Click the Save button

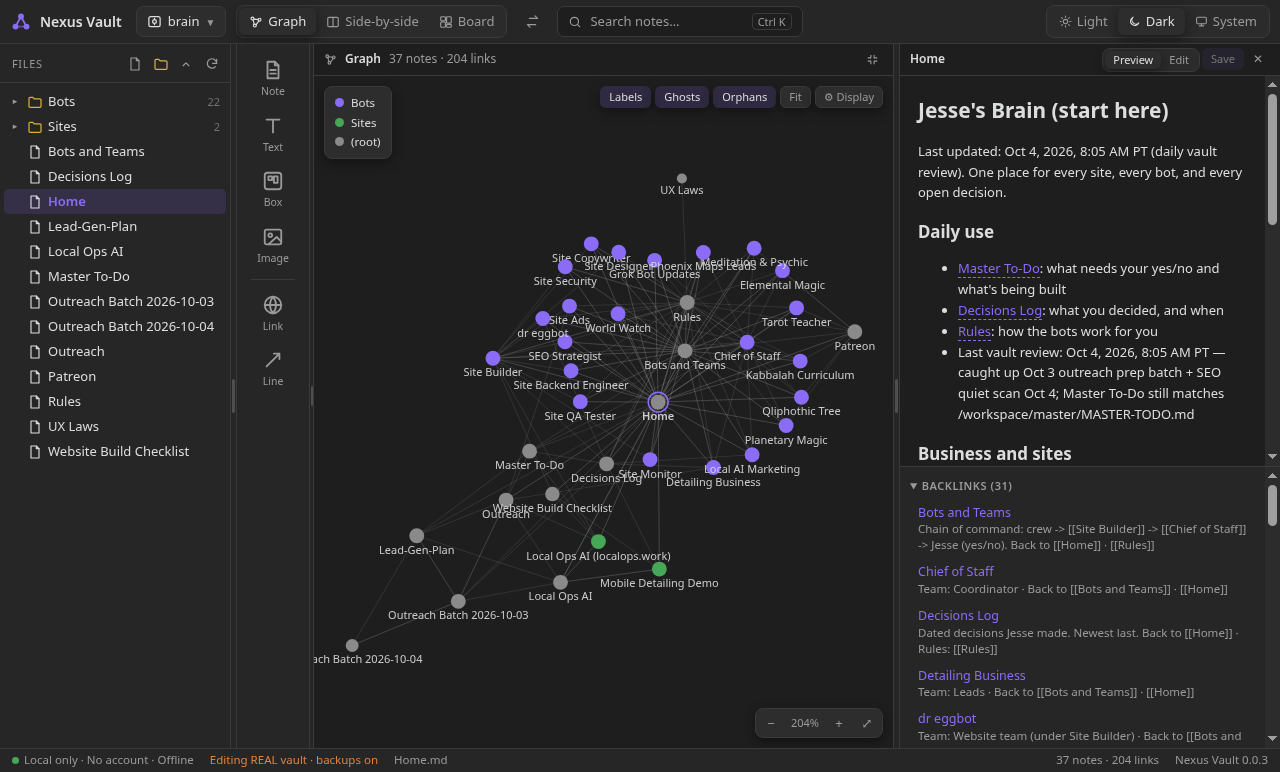pyautogui.click(x=1222, y=59)
